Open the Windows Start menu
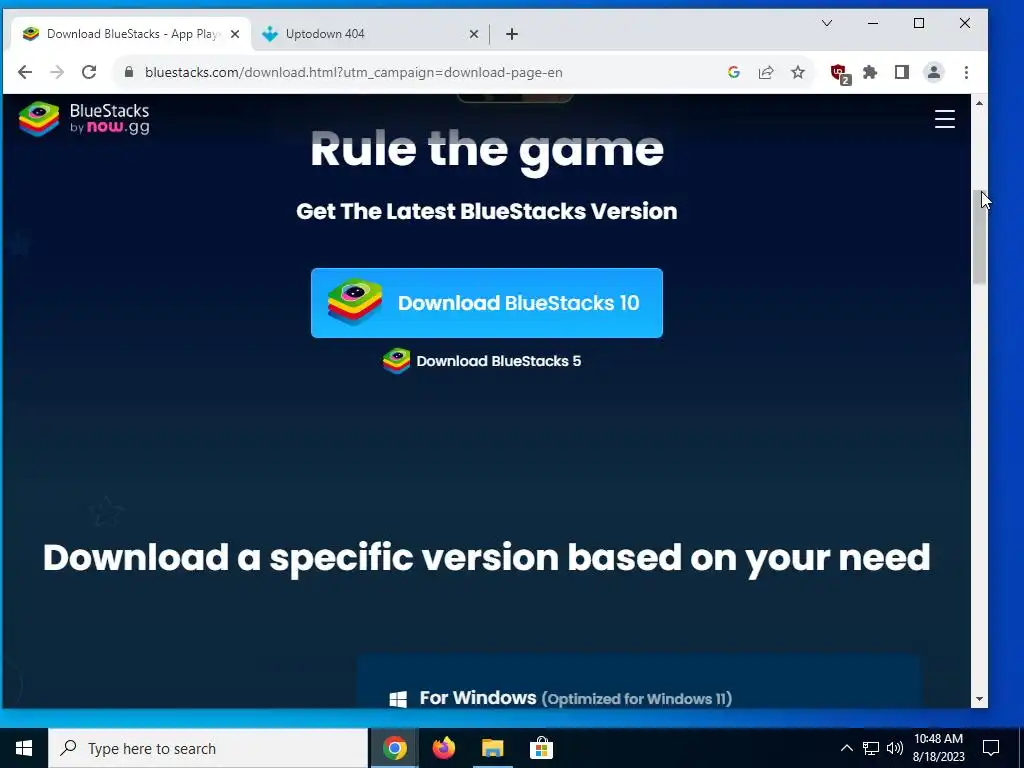 [24, 748]
